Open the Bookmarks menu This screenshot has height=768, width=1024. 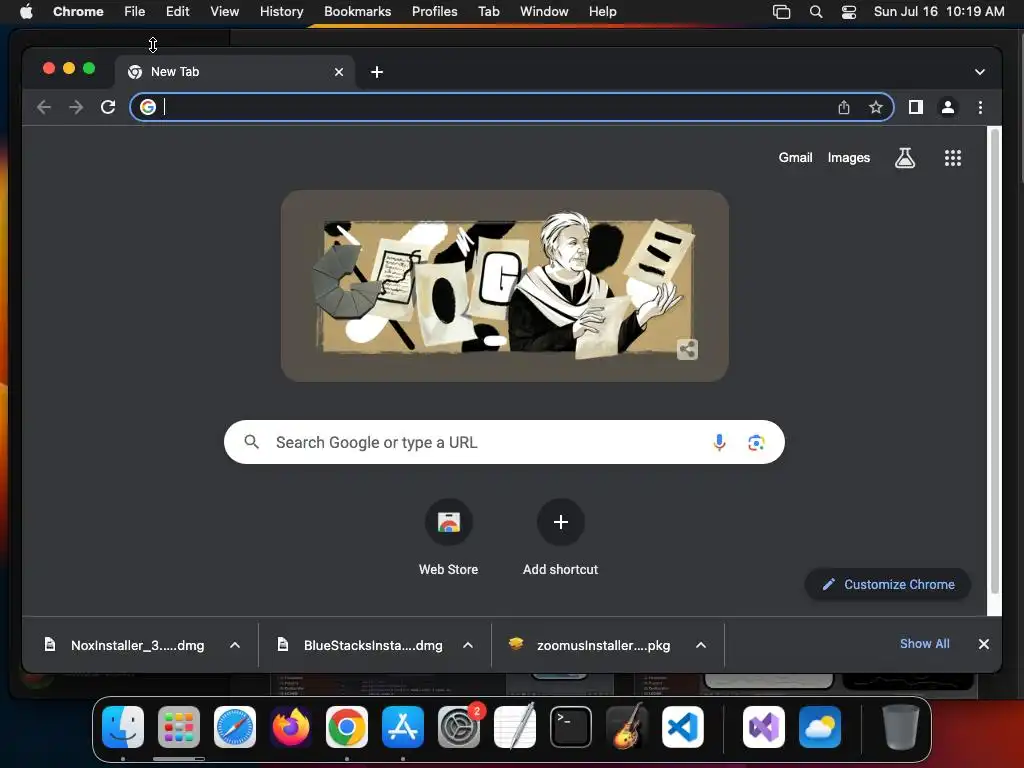[357, 12]
